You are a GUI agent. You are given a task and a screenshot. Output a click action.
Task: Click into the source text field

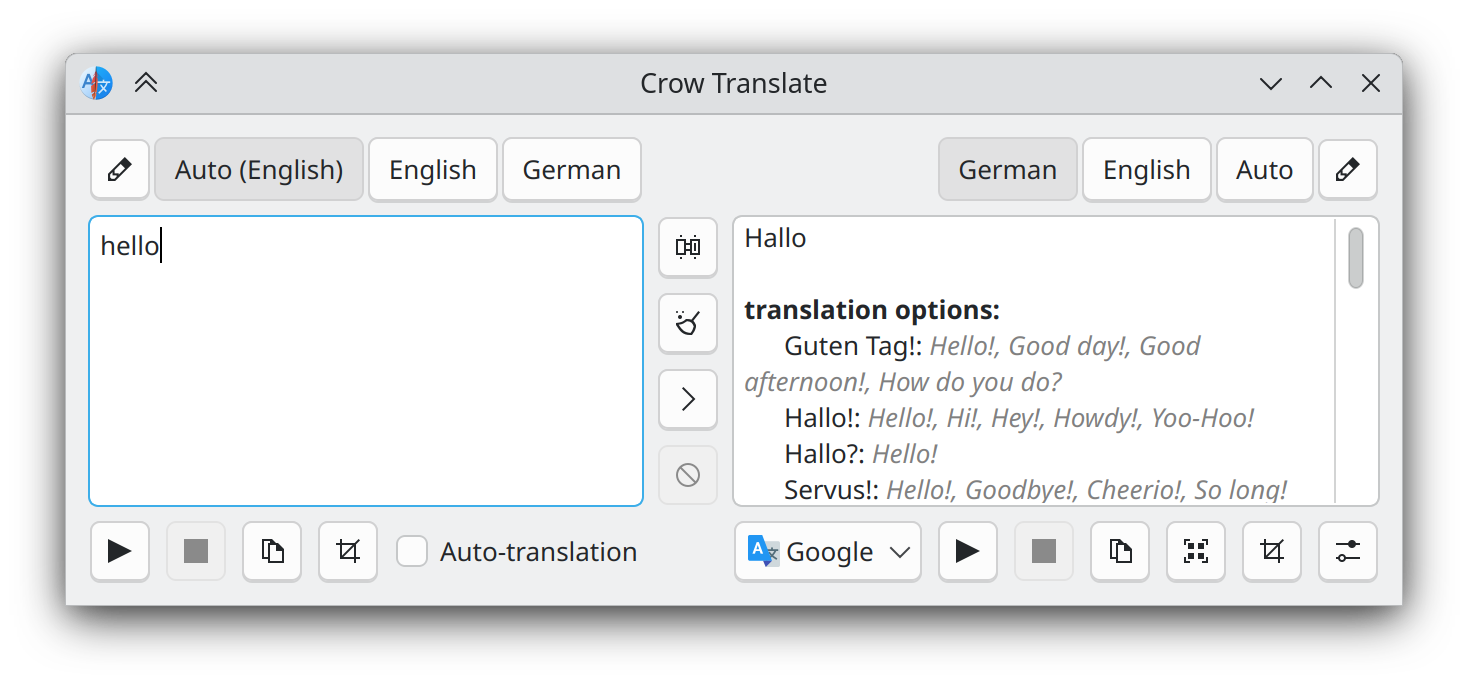coord(366,370)
